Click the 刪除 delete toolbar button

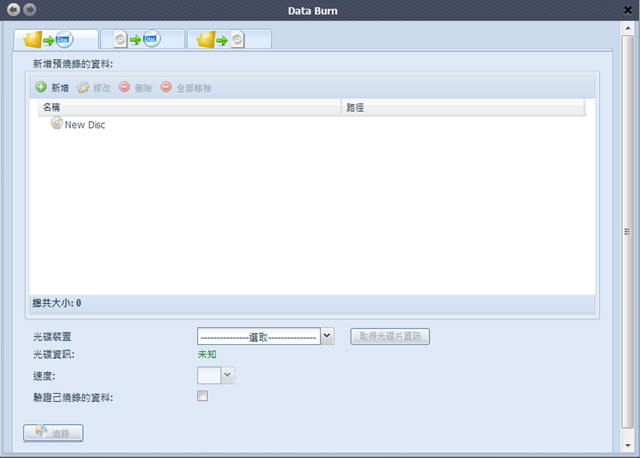[x=136, y=87]
